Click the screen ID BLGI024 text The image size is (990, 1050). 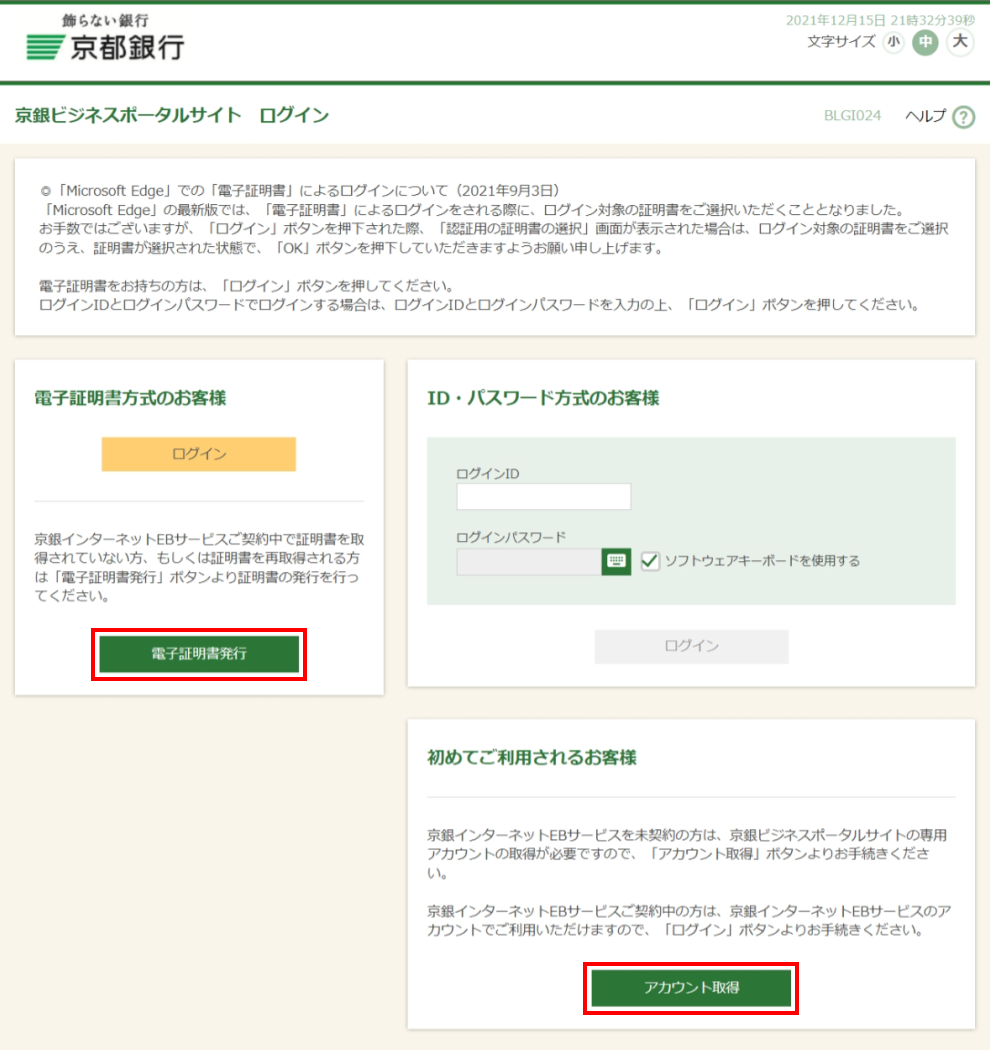pos(852,116)
